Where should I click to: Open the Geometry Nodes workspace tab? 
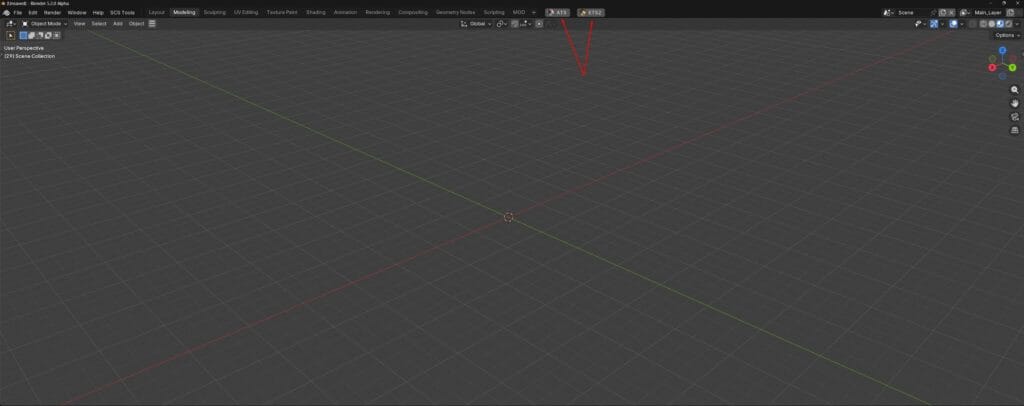tap(456, 12)
